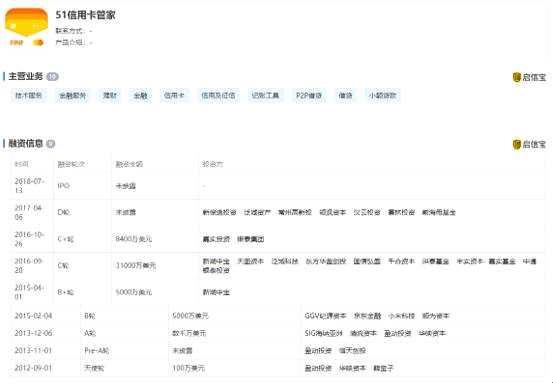Image resolution: width=553 pixels, height=385 pixels.
Task: Click the 2013-12-06 date cell
Action: [33, 333]
